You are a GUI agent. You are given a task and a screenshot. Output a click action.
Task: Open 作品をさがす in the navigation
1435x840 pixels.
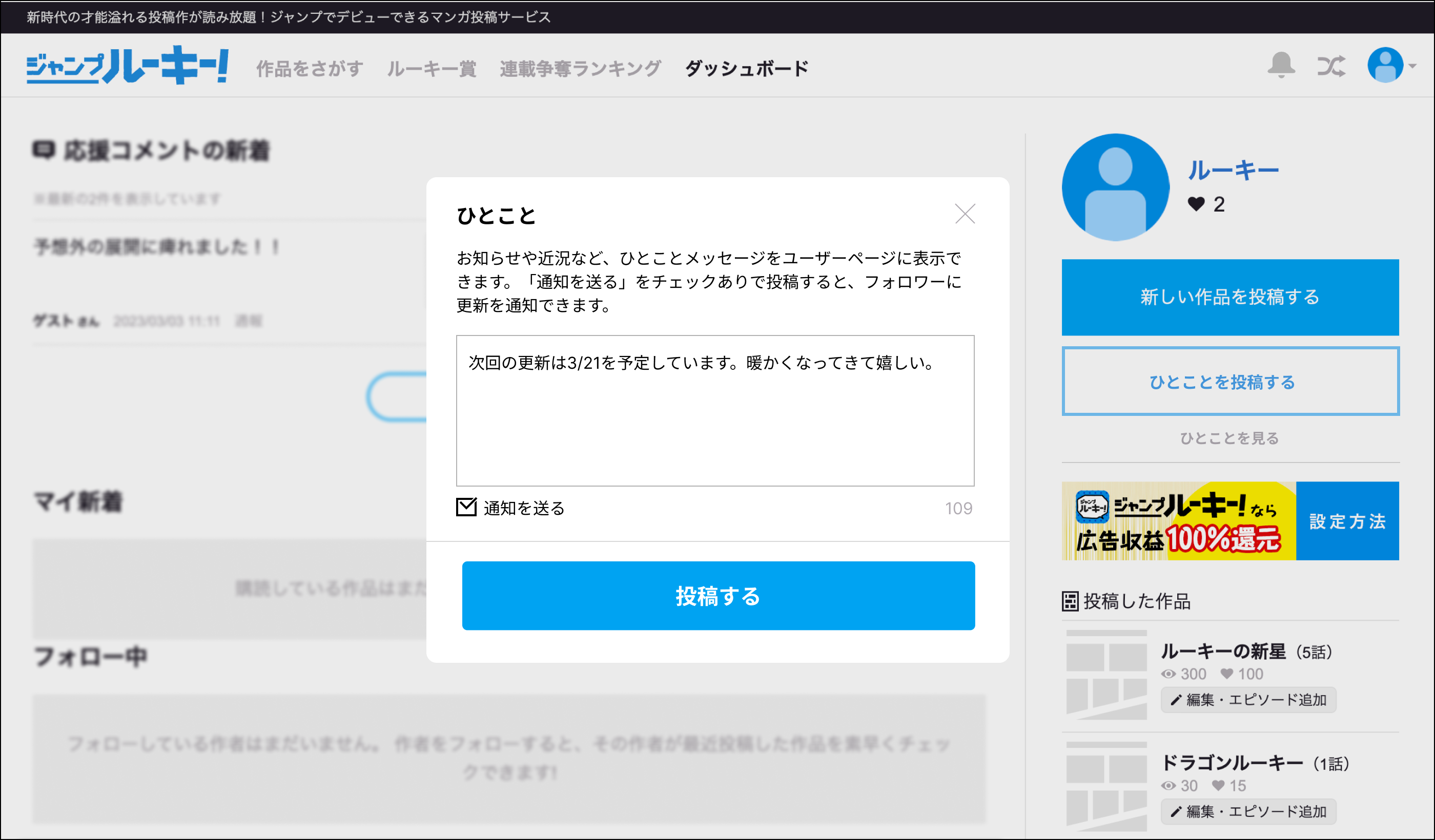(x=310, y=69)
